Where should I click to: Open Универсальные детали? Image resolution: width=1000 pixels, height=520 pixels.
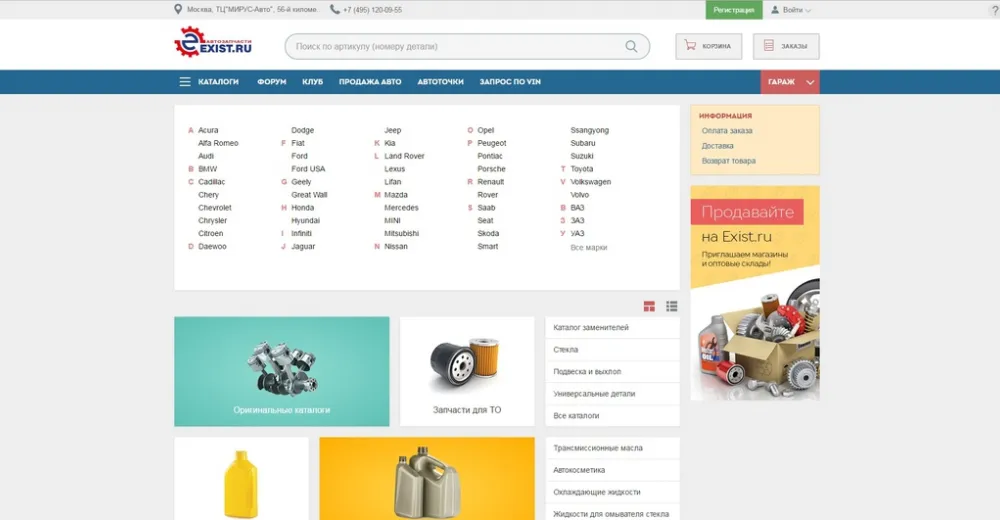pyautogui.click(x=612, y=394)
